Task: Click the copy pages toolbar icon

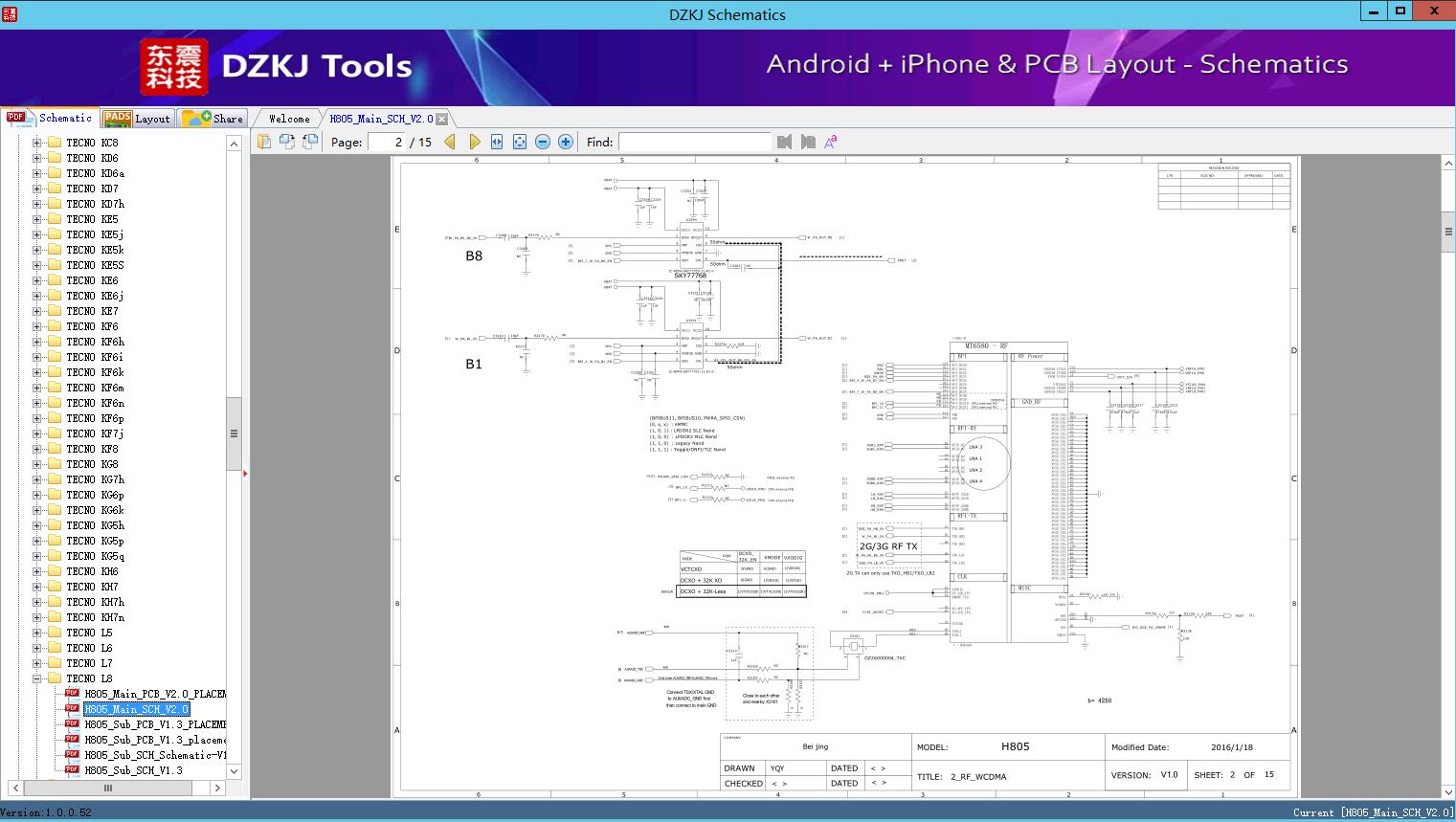Action: pos(264,142)
